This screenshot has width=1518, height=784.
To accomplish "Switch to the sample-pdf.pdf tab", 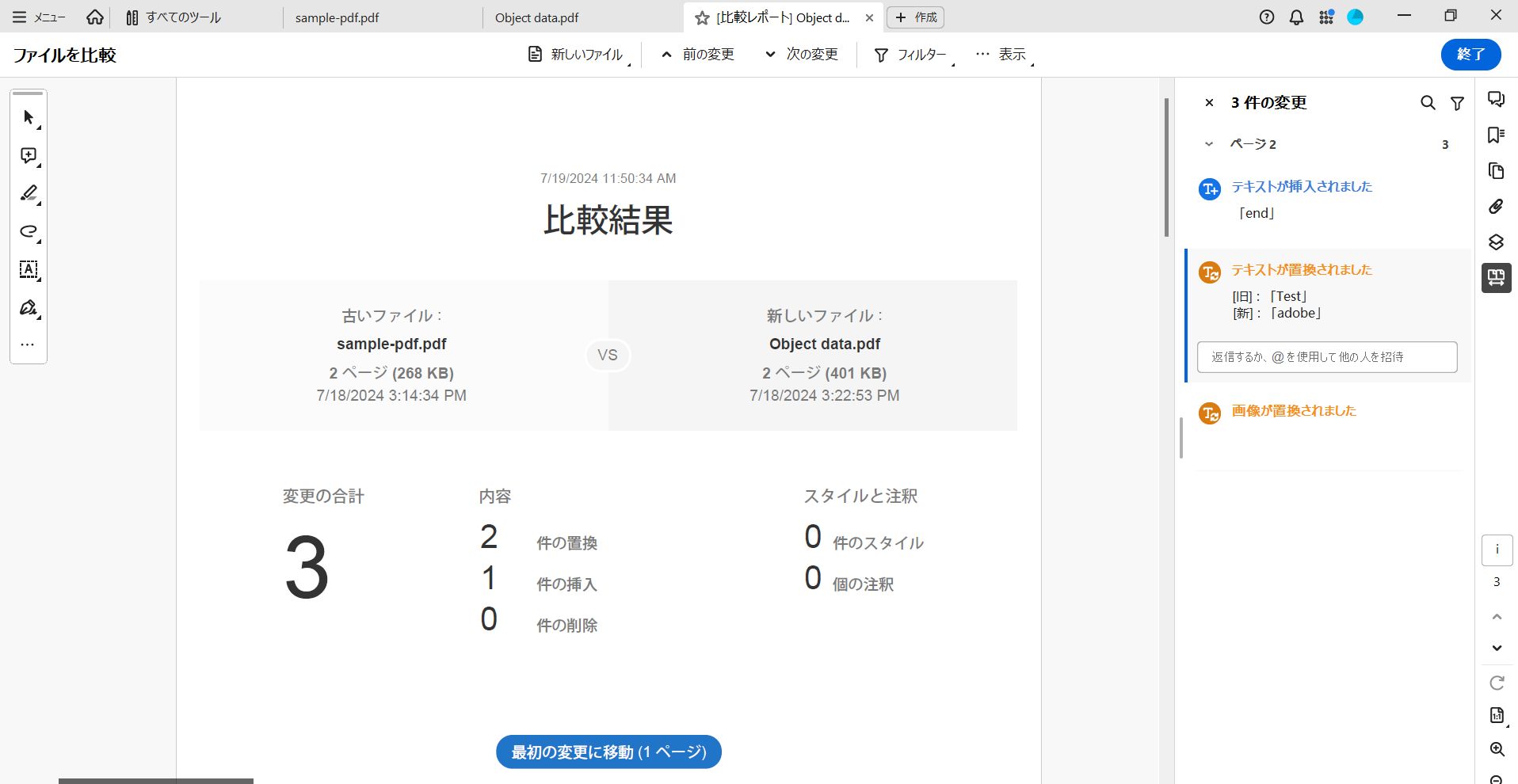I will pos(337,17).
